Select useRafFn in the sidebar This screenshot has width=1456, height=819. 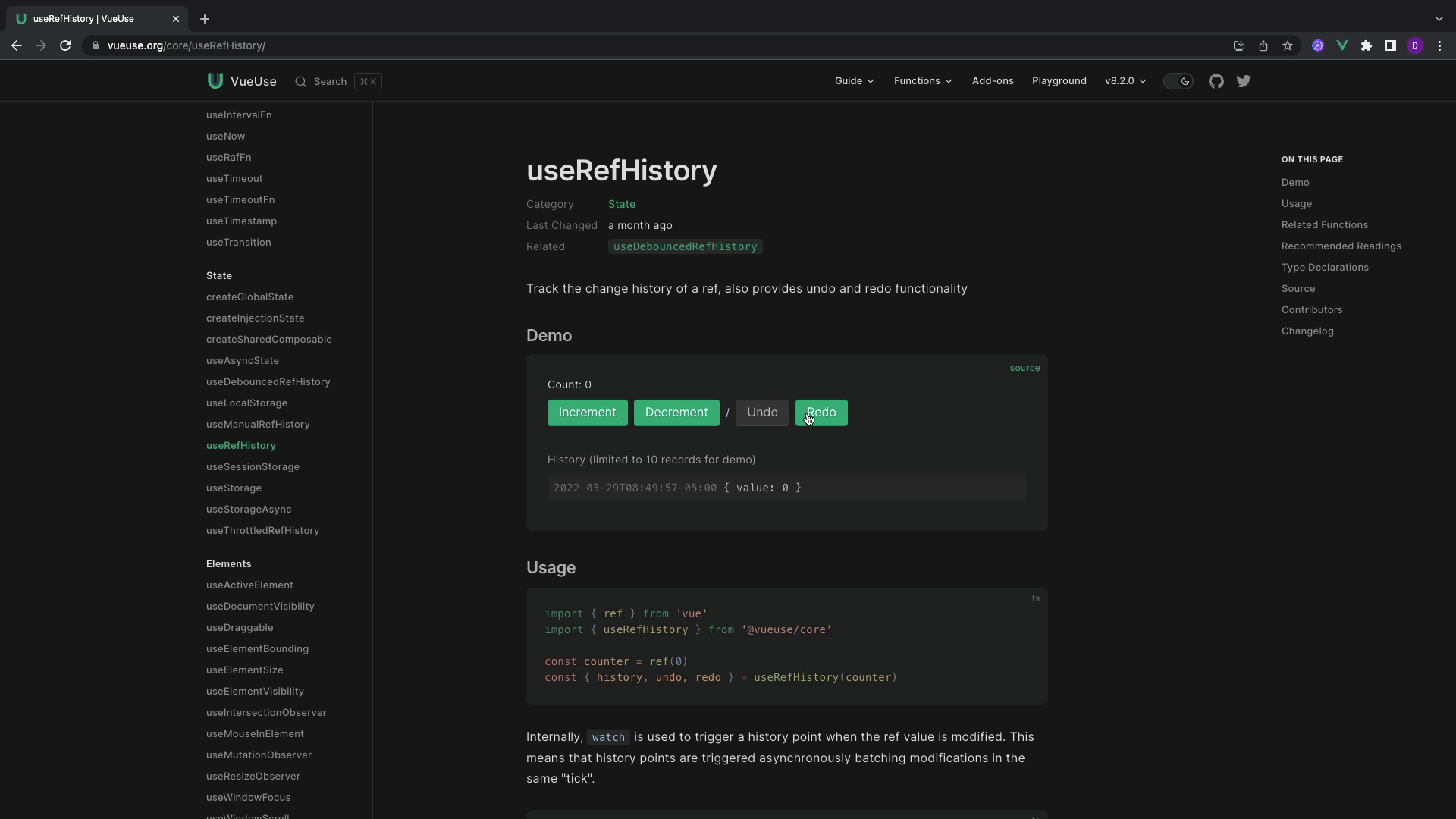click(x=228, y=158)
